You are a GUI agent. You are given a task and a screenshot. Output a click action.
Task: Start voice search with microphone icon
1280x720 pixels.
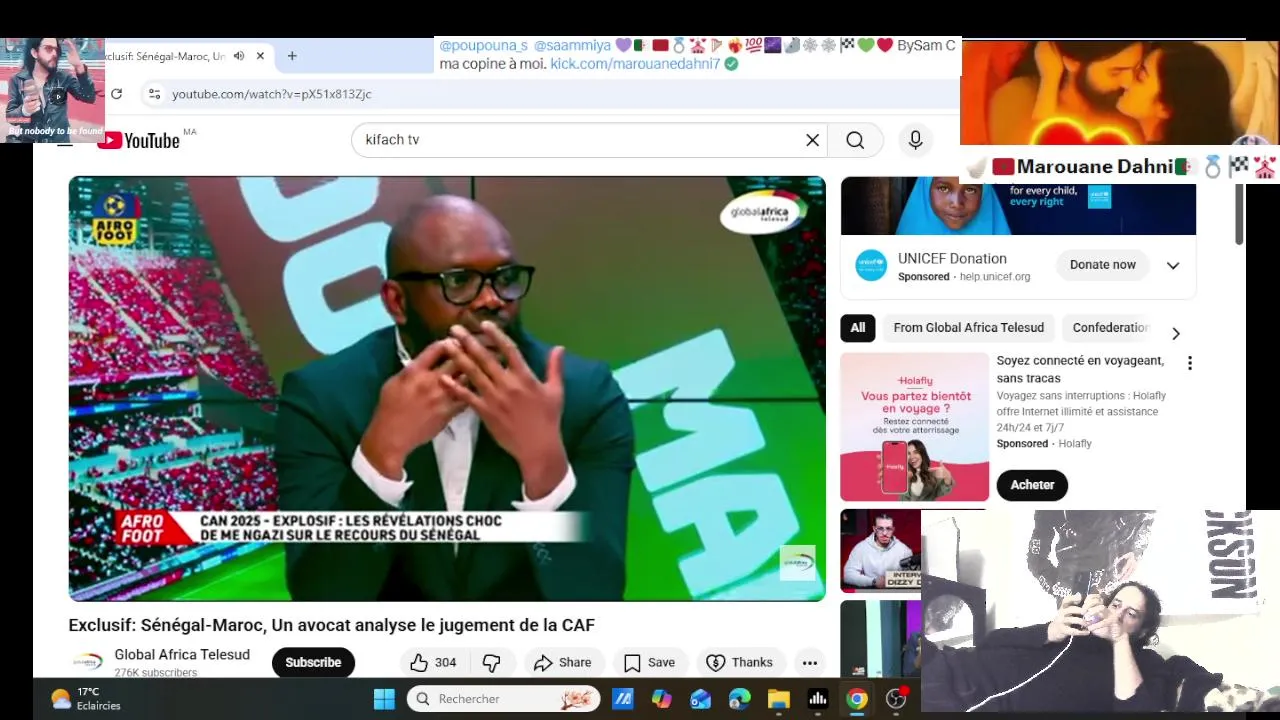click(915, 140)
